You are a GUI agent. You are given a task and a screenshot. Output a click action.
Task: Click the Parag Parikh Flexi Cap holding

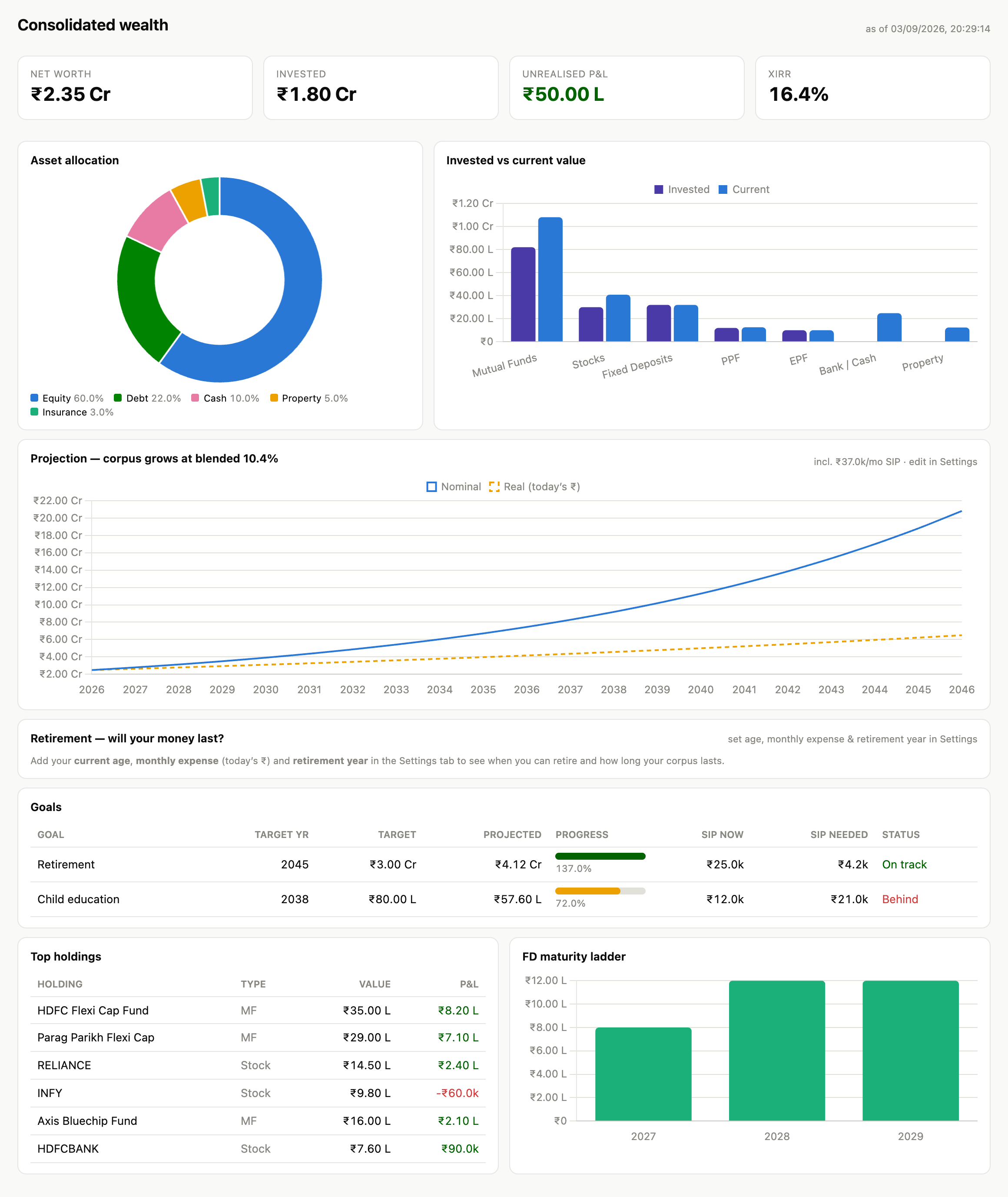[x=96, y=1037]
